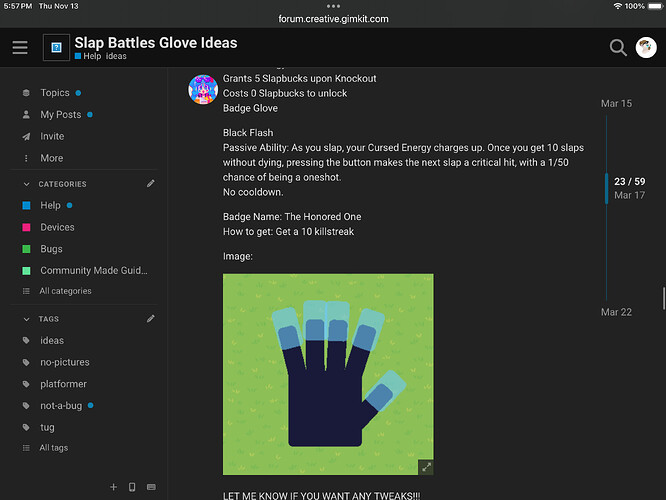The width and height of the screenshot is (666, 500).
Task: Open Topics in the sidebar
Action: [54, 93]
